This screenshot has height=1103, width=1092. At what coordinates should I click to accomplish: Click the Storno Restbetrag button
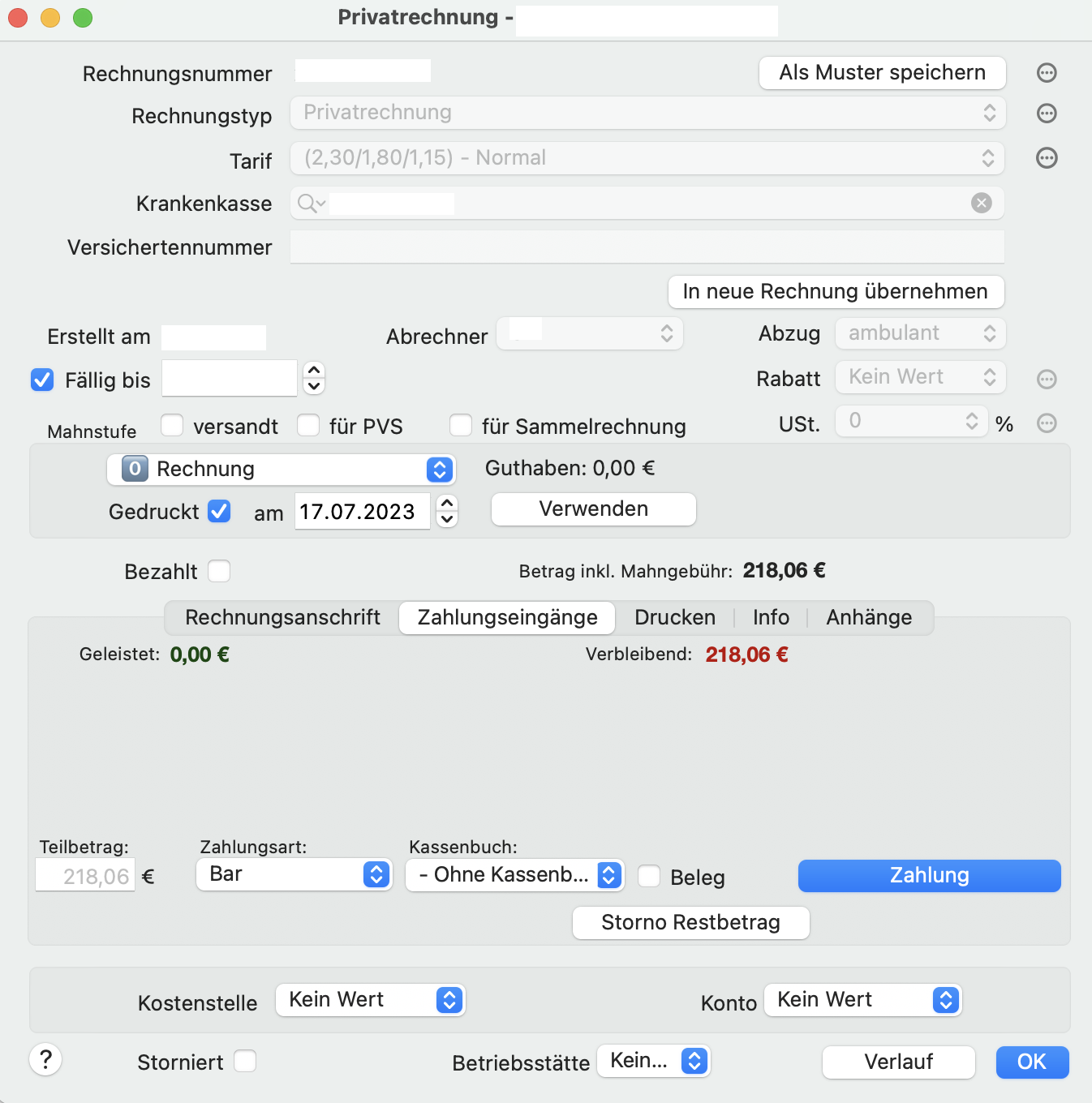[691, 923]
